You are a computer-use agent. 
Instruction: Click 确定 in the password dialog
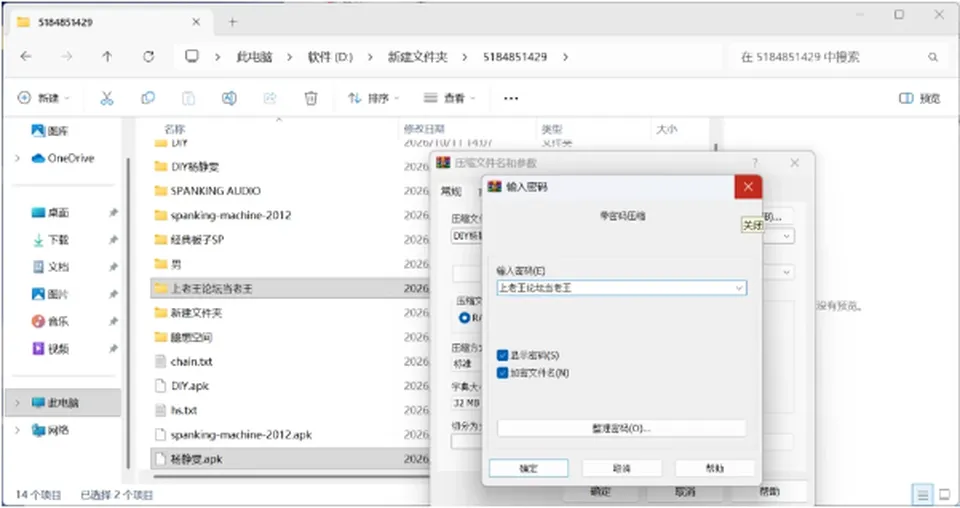coord(528,468)
